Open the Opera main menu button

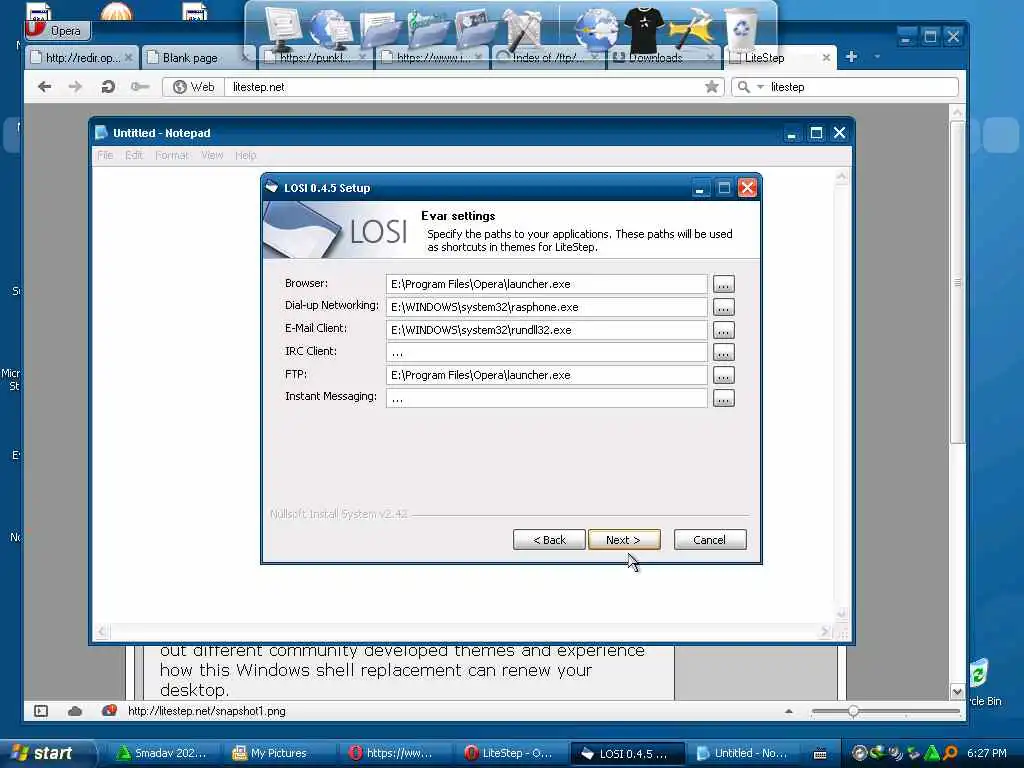tap(57, 30)
